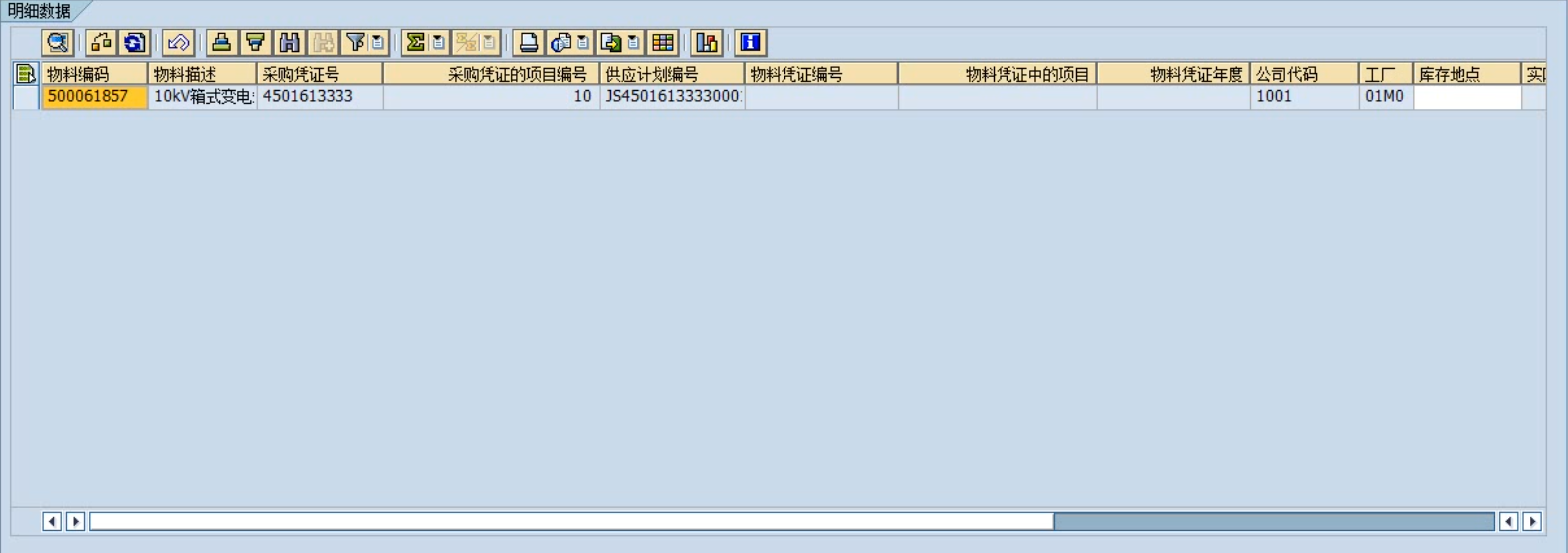
Task: Display graphic using the chart icon
Action: (x=706, y=42)
